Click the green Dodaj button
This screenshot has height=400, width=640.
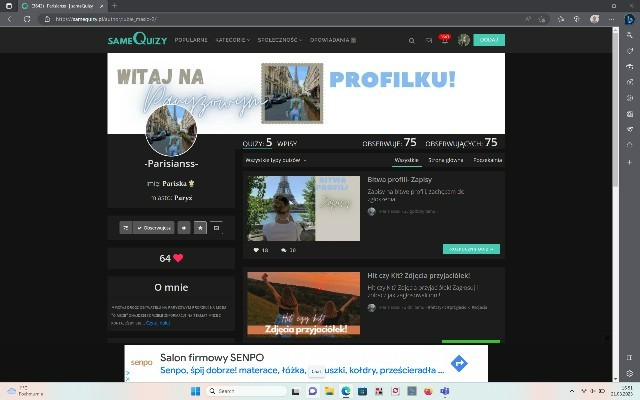[x=489, y=40]
